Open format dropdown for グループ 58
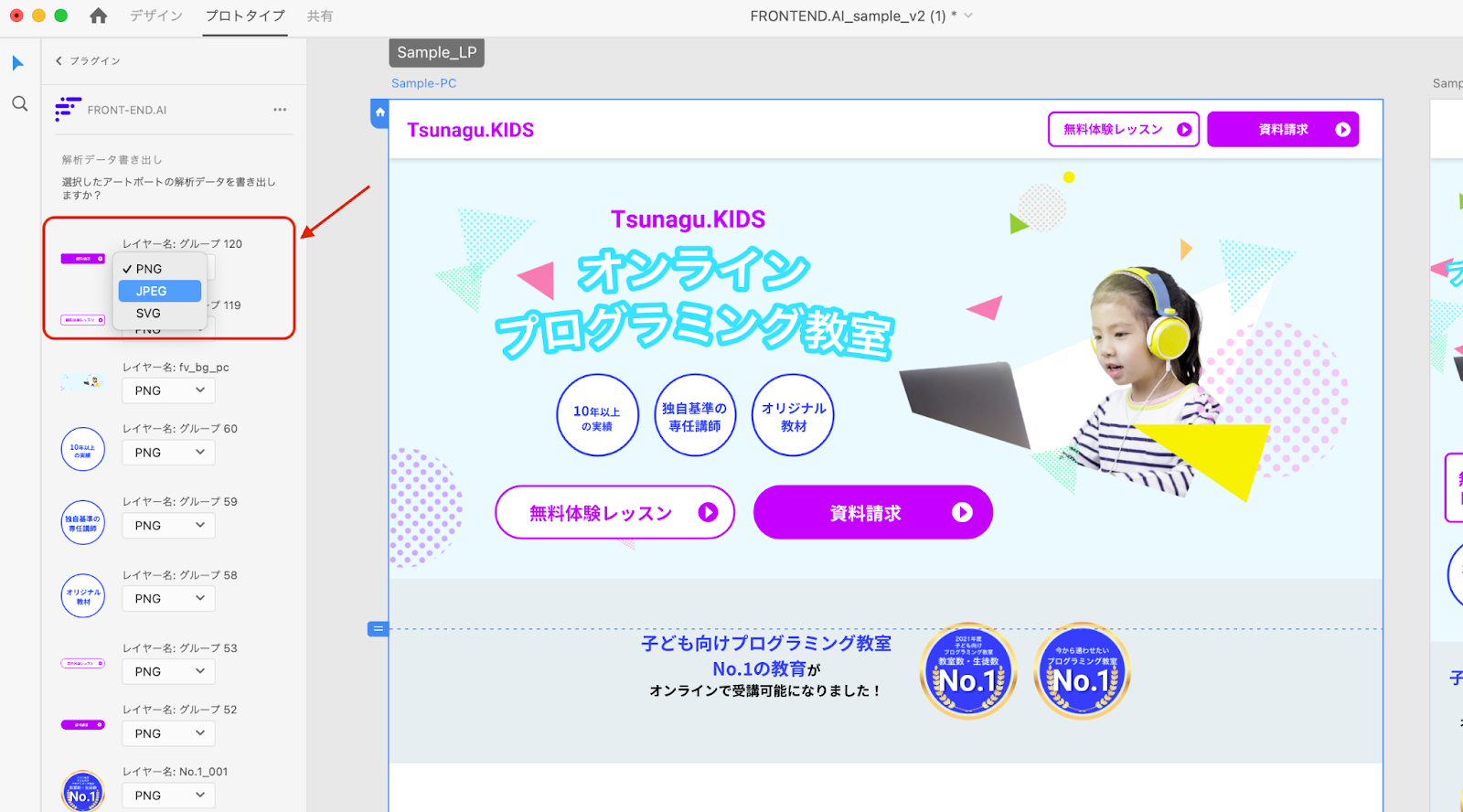This screenshot has height=812, width=1463. pyautogui.click(x=169, y=599)
